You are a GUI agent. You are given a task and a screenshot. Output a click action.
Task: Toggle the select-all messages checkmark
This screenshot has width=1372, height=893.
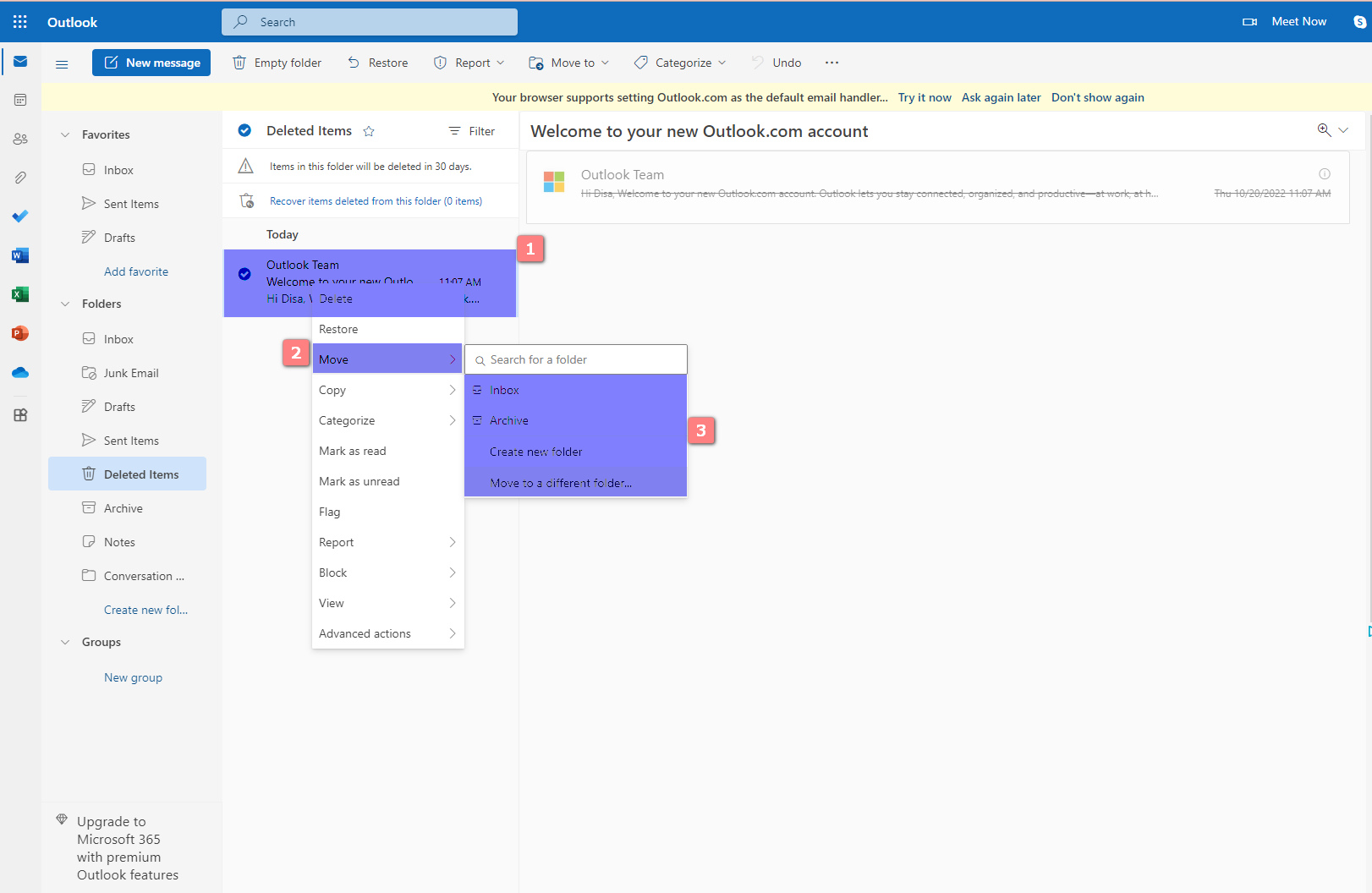(x=244, y=130)
